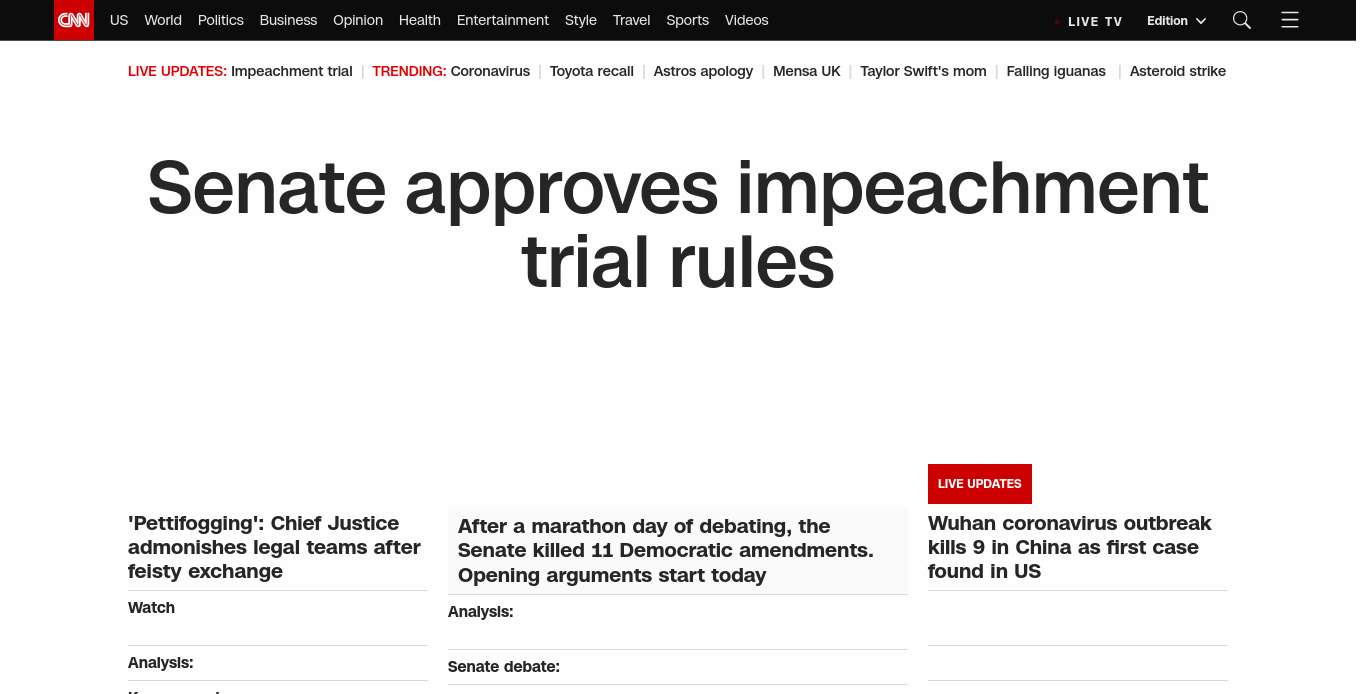Click the trending Coronavirus link
The image size is (1366, 694).
click(490, 71)
